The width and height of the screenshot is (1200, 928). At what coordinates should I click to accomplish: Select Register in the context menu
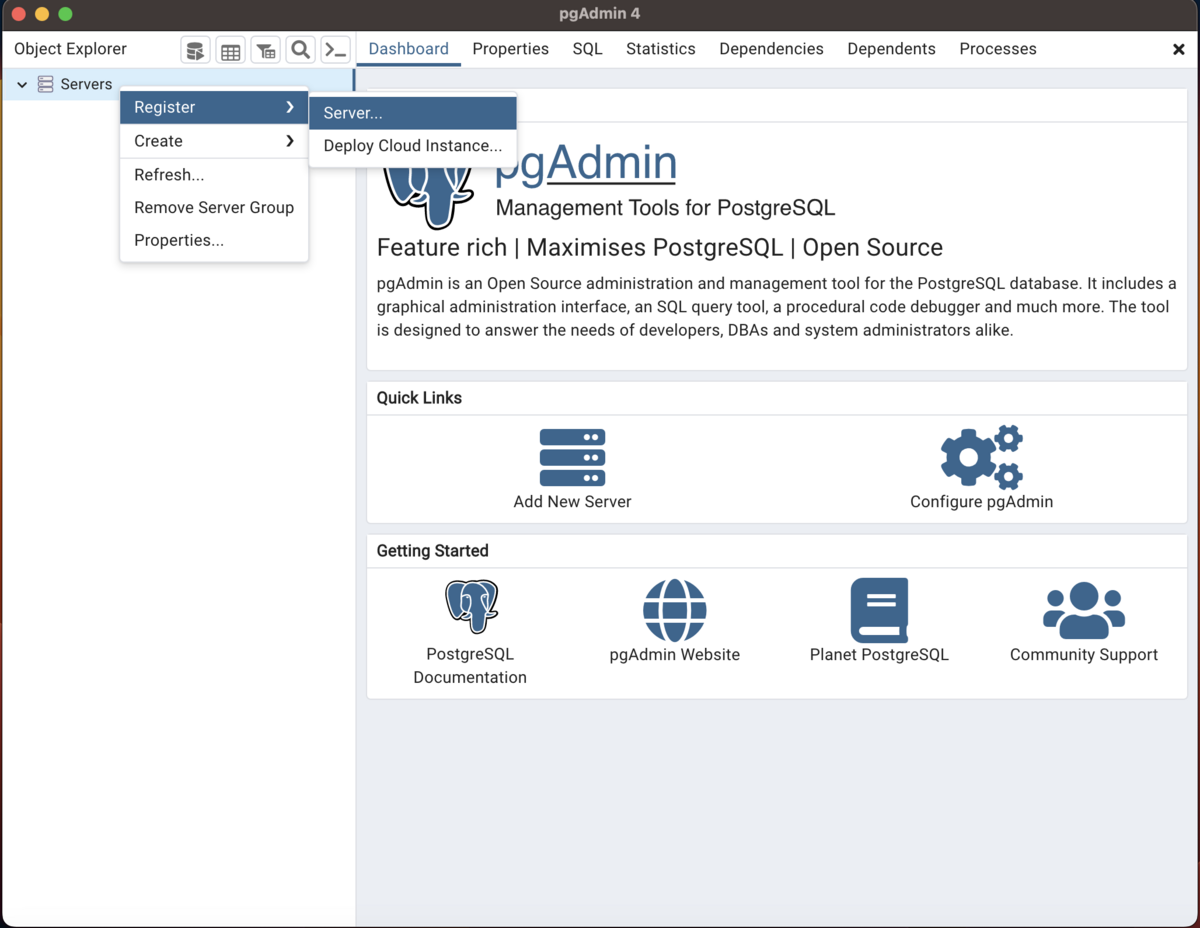214,107
